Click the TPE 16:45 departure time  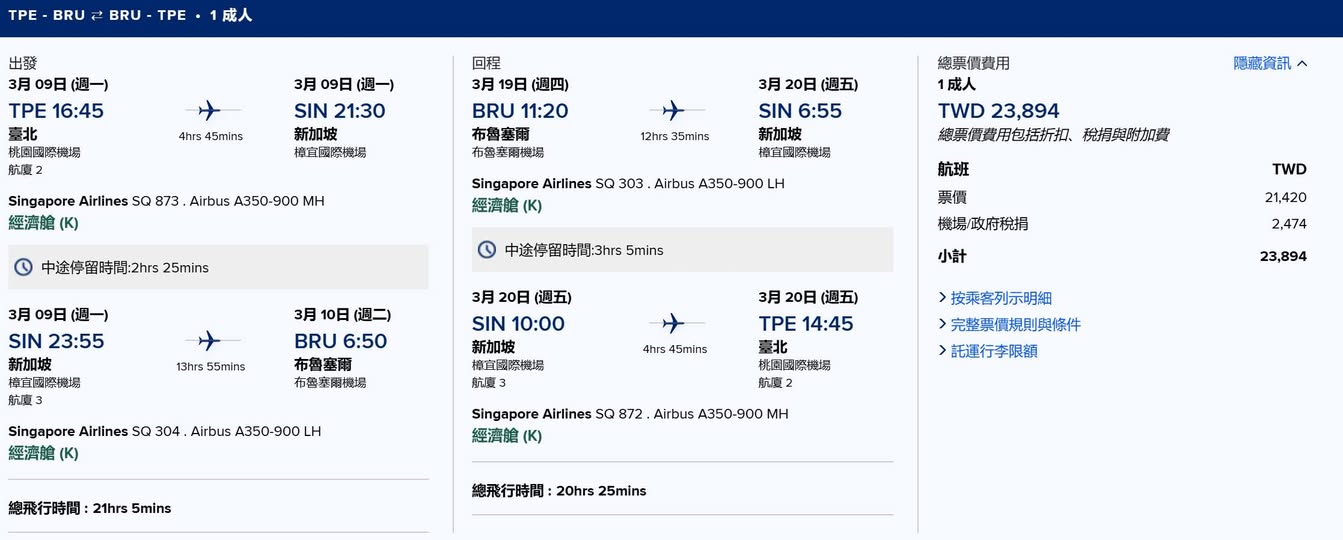point(56,111)
